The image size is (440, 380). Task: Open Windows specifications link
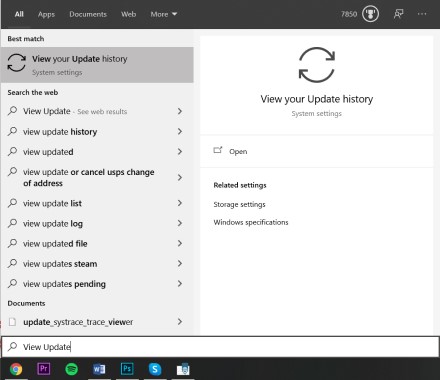click(251, 222)
